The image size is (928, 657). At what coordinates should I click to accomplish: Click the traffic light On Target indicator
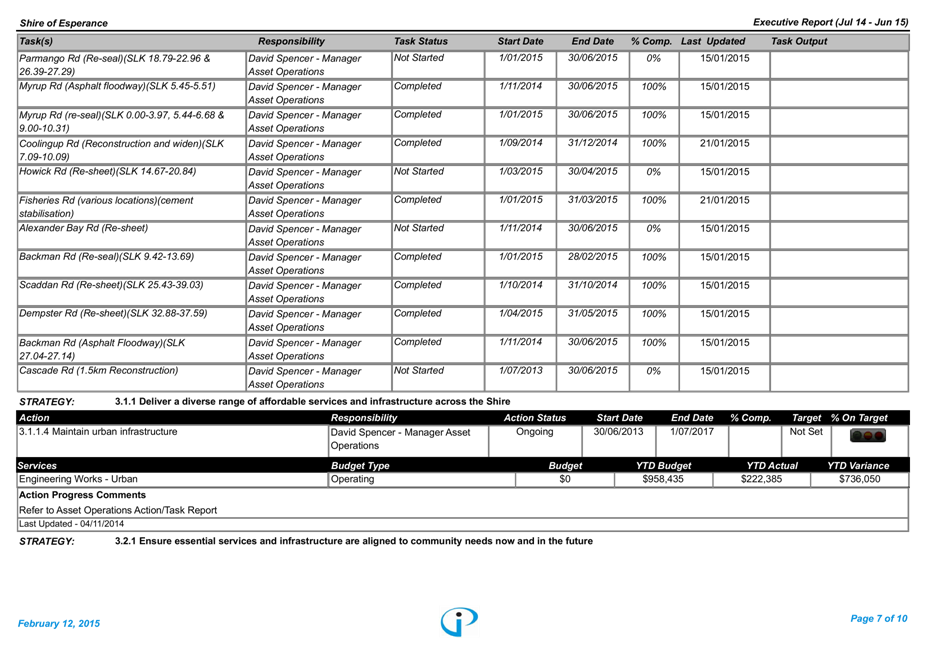(x=867, y=435)
